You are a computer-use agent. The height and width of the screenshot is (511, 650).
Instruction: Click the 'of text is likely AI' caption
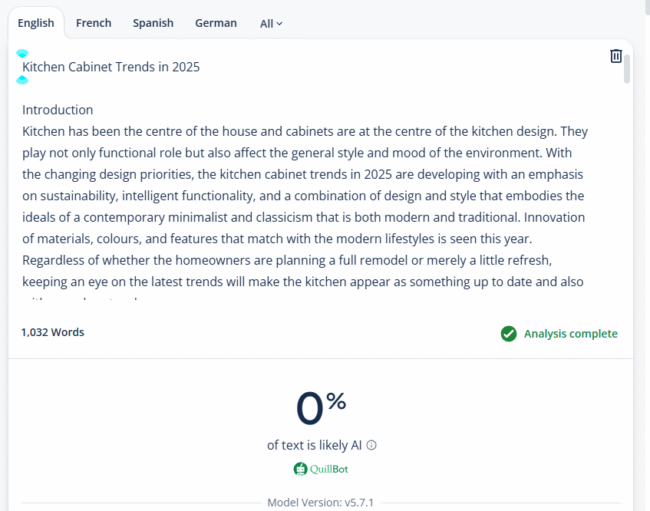[x=315, y=446]
